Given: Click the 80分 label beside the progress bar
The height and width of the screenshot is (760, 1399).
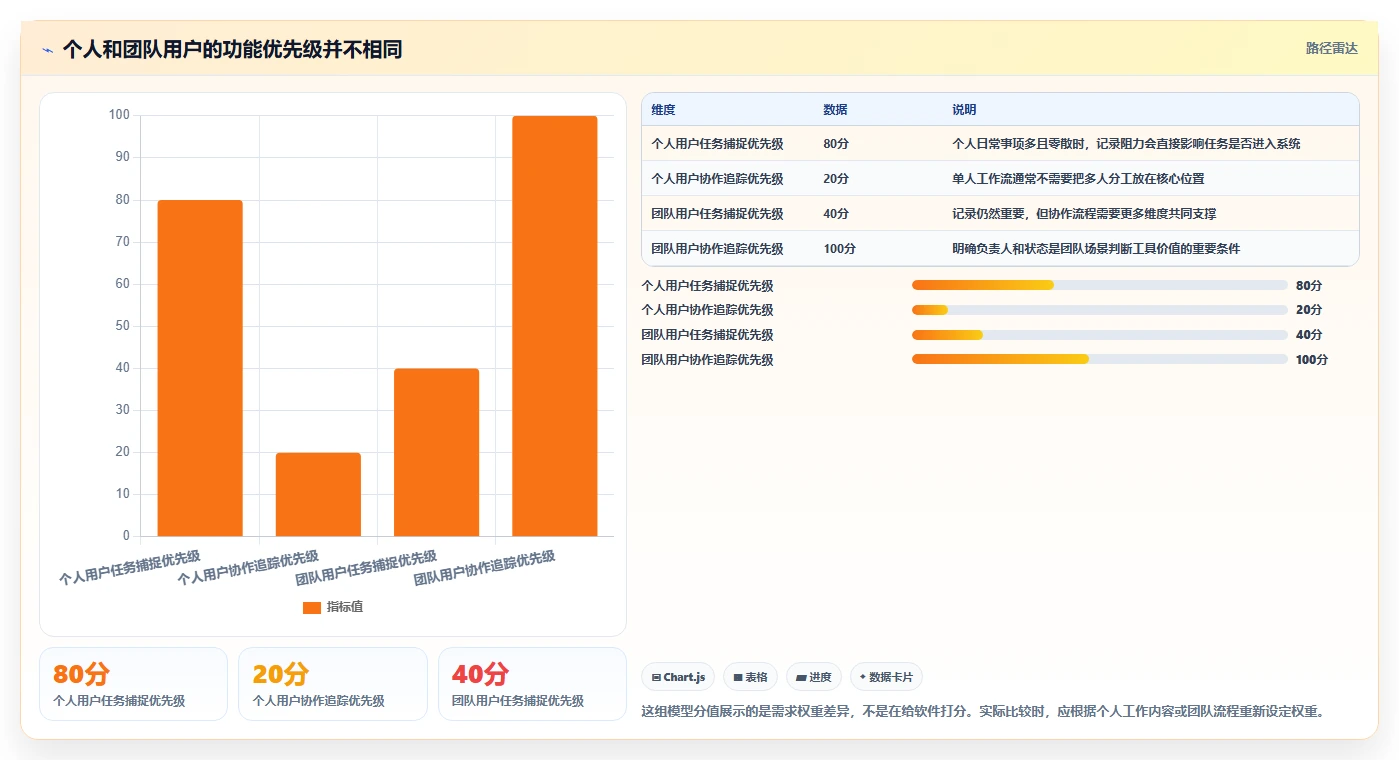Looking at the screenshot, I should (1308, 286).
